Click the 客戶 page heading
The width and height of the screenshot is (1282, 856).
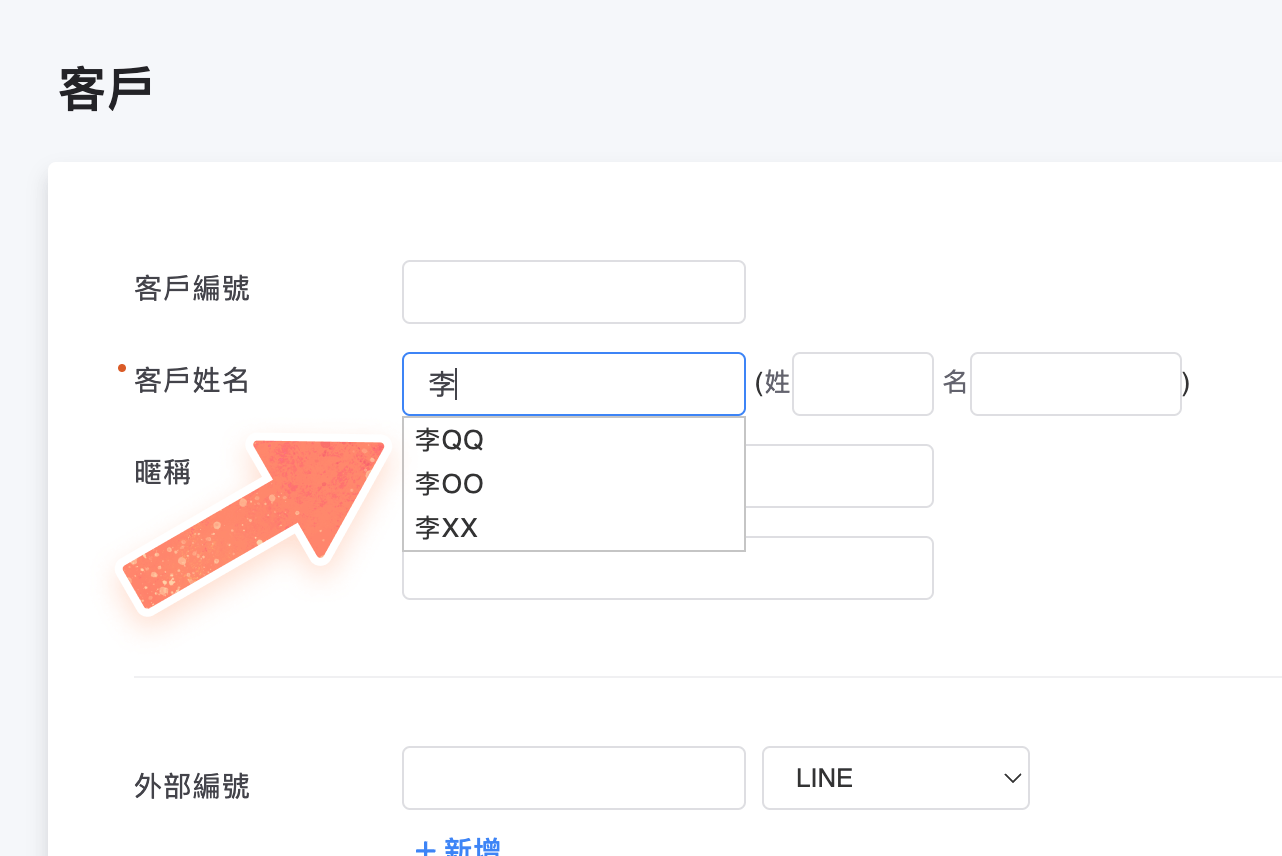pos(103,86)
